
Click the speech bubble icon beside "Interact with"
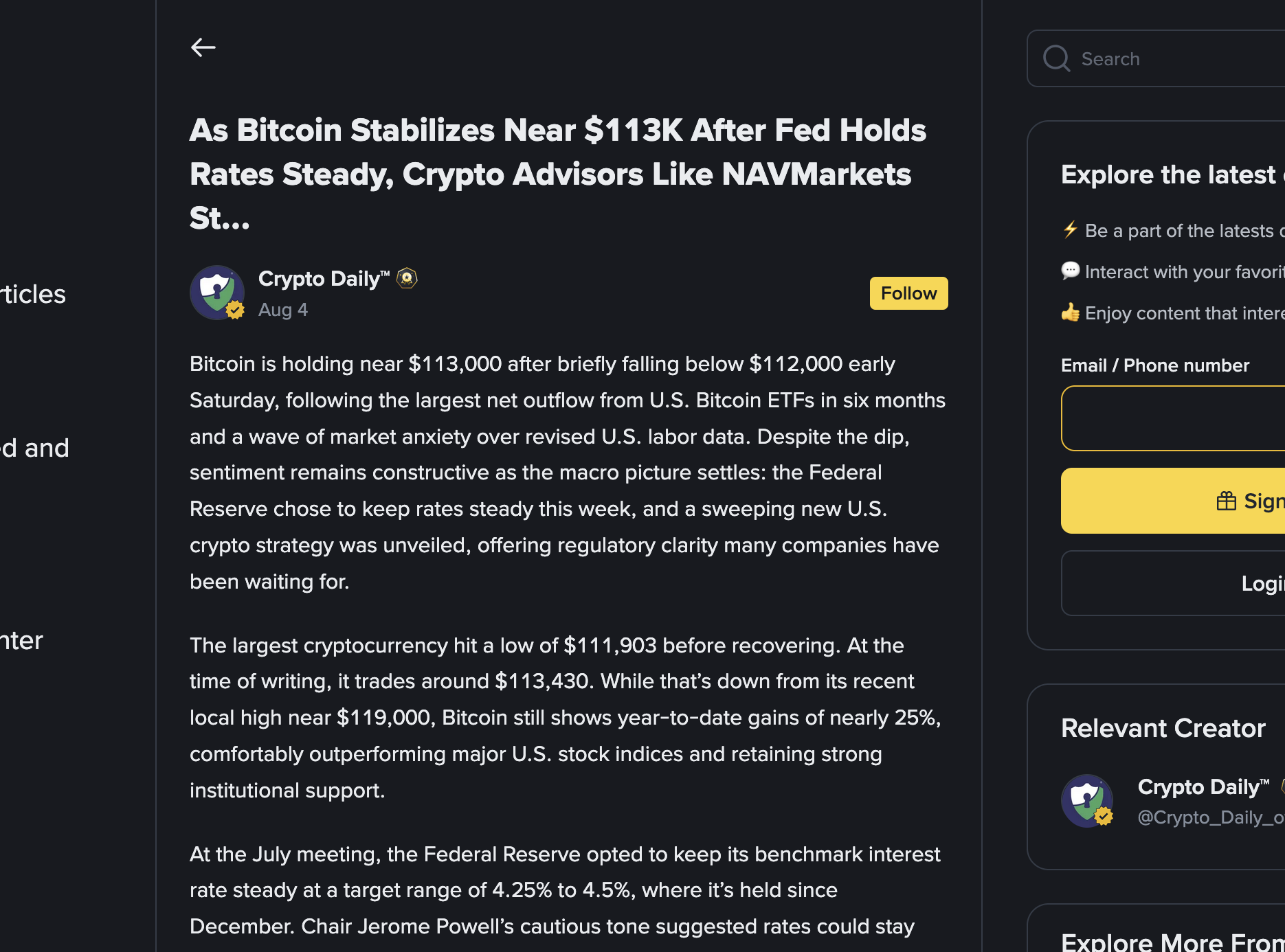[1070, 271]
